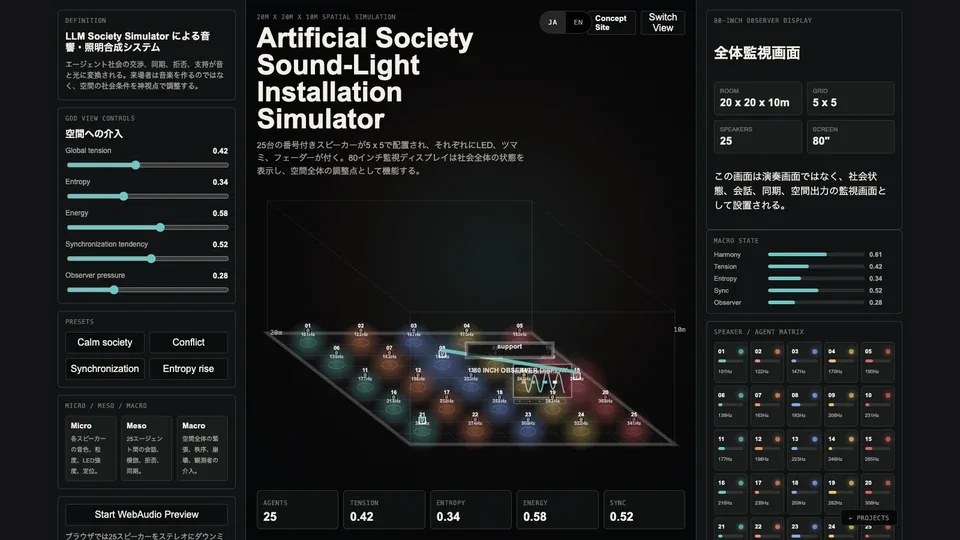This screenshot has width=960, height=540.
Task: Click the AGENTS 25 stat card
Action: pyautogui.click(x=298, y=509)
